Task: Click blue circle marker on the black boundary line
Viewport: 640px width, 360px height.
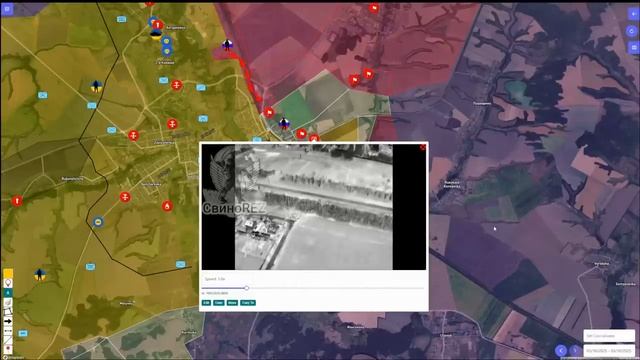Action: coord(98,222)
